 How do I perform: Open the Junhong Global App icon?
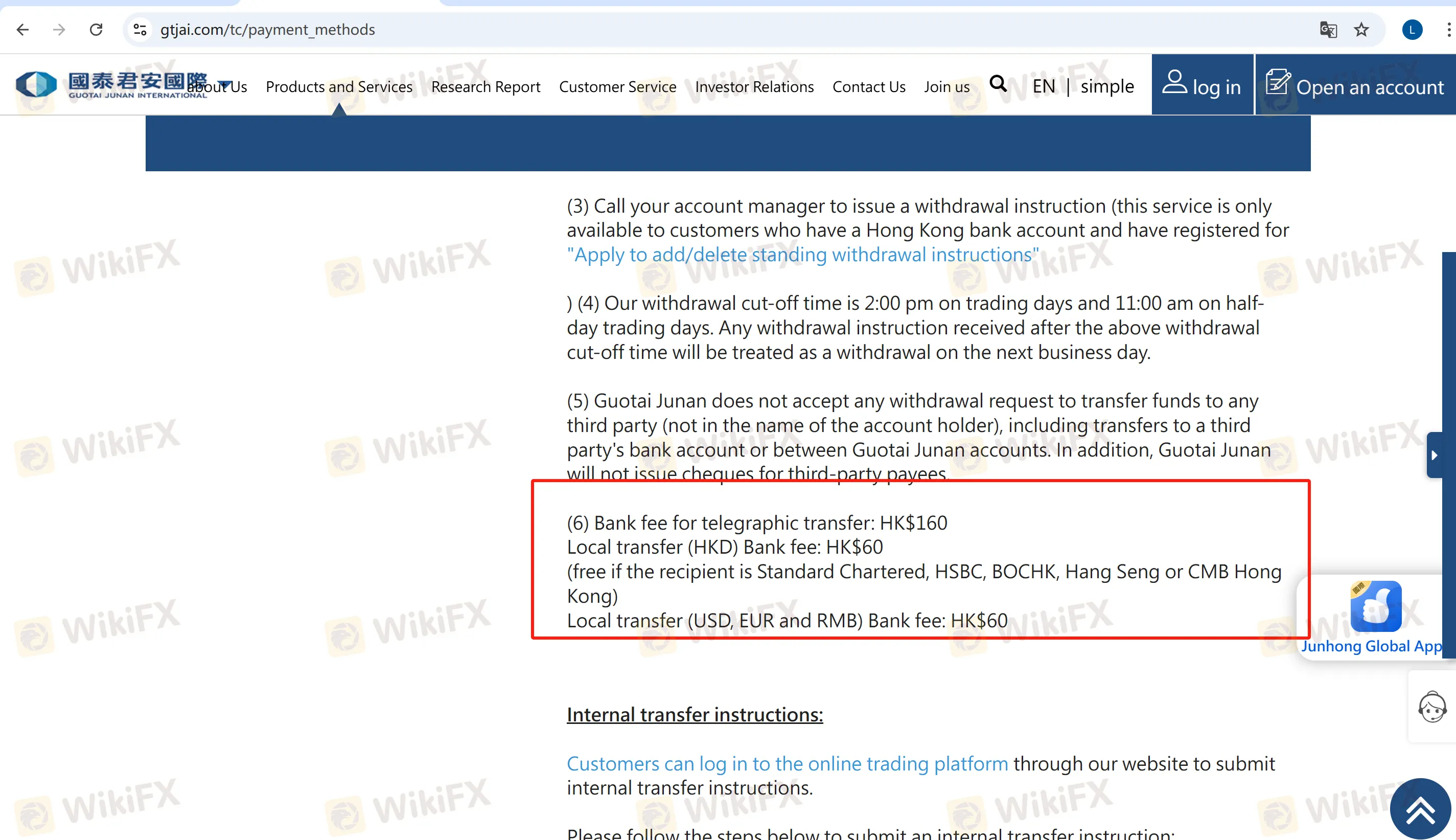click(x=1375, y=606)
